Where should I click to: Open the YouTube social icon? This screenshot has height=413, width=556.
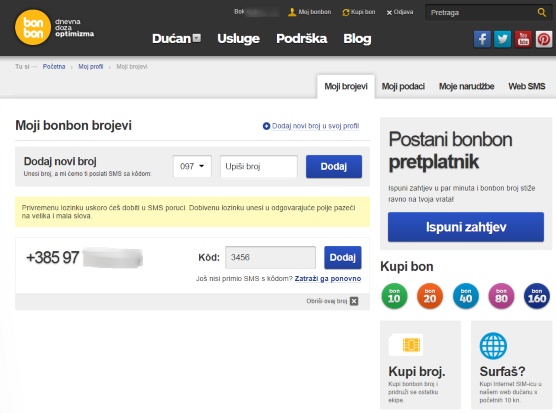523,39
